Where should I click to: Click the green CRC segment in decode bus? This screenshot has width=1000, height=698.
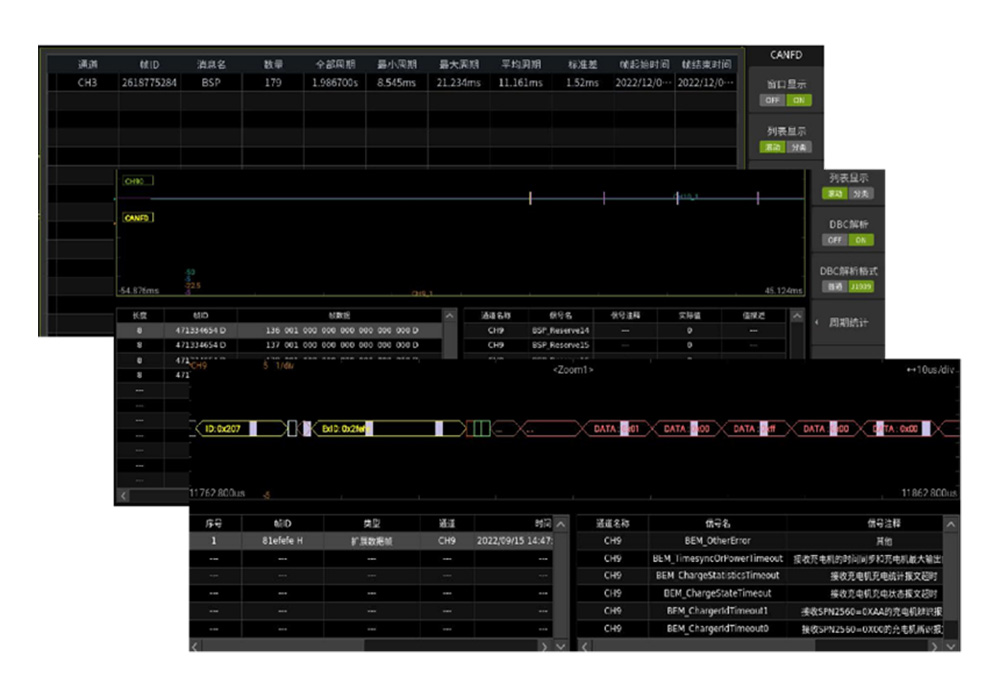pyautogui.click(x=480, y=428)
